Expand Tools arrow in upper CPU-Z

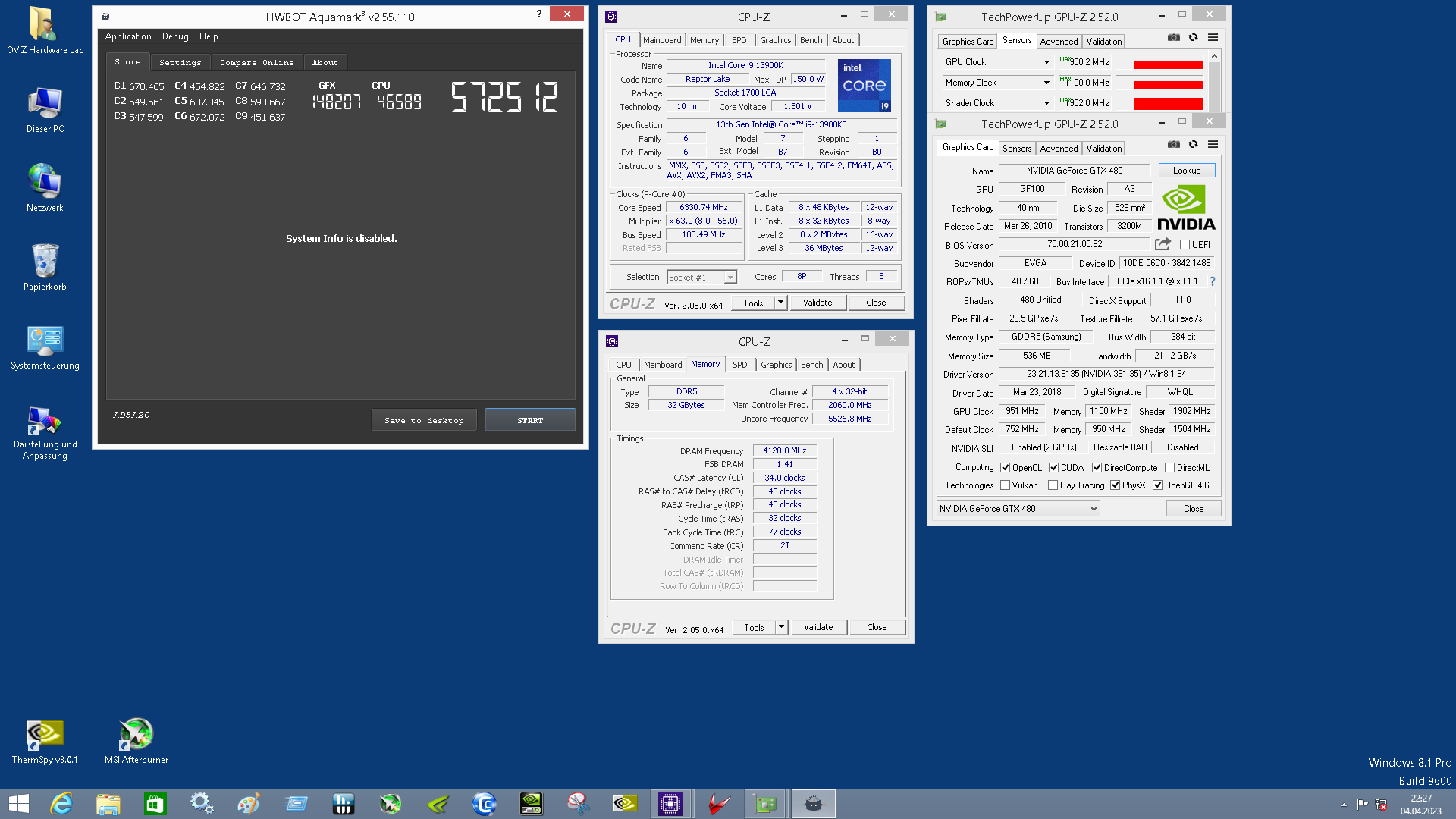pyautogui.click(x=780, y=303)
